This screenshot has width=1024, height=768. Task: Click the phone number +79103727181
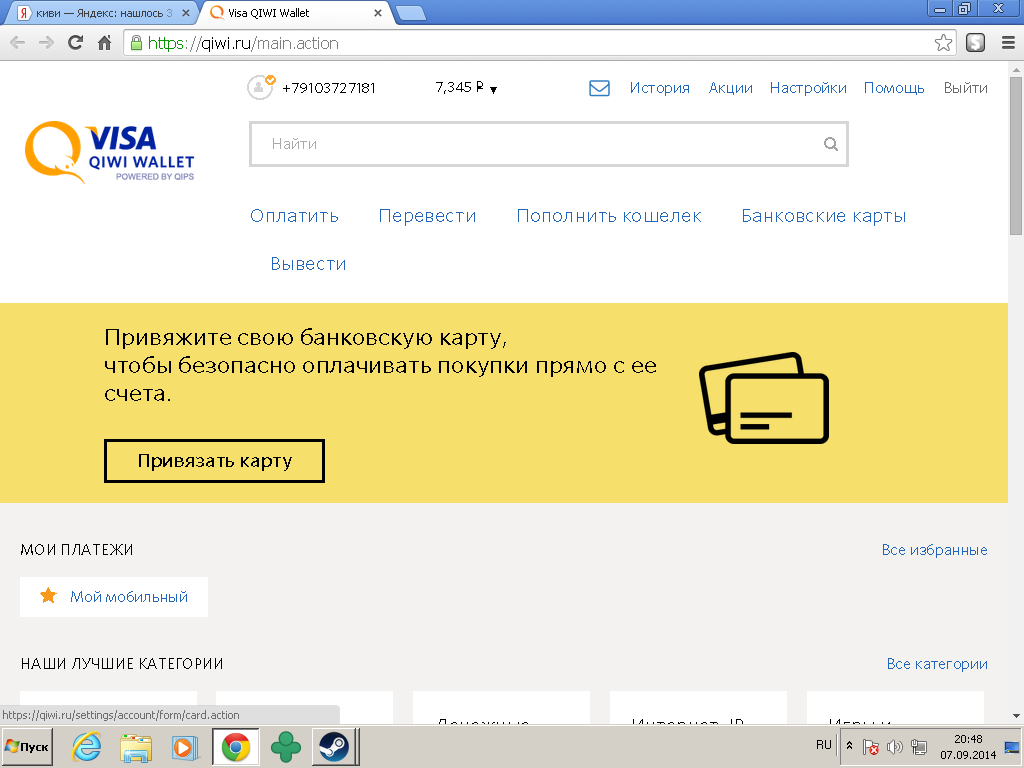tap(328, 88)
